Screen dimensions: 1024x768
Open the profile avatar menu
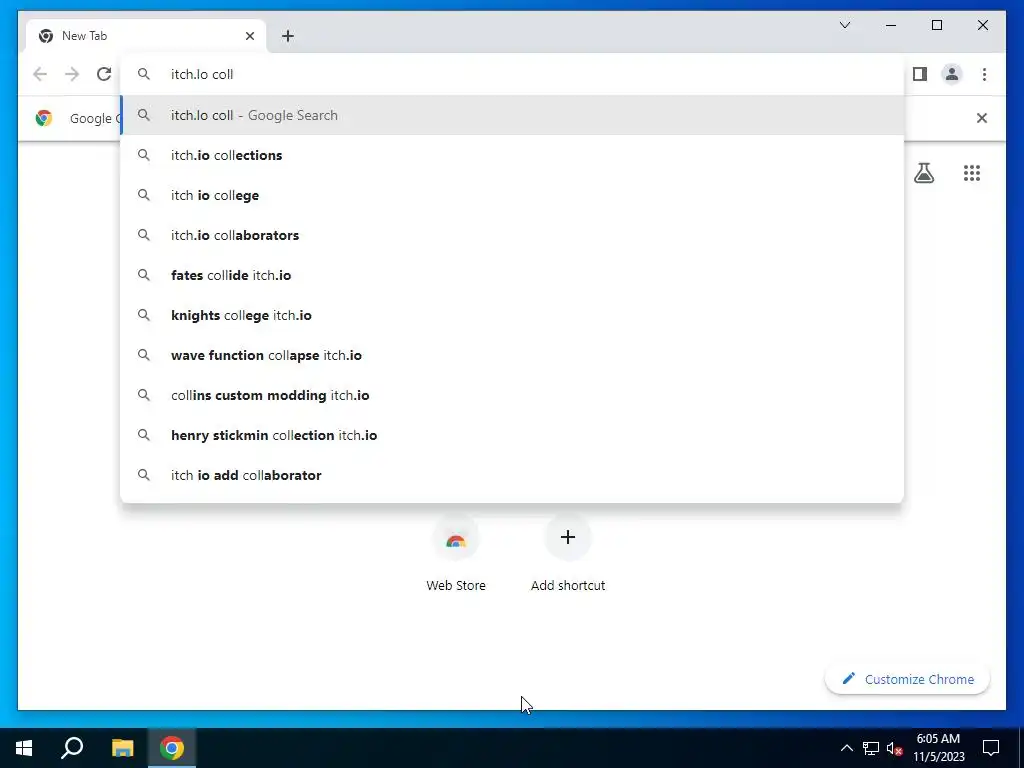(952, 74)
